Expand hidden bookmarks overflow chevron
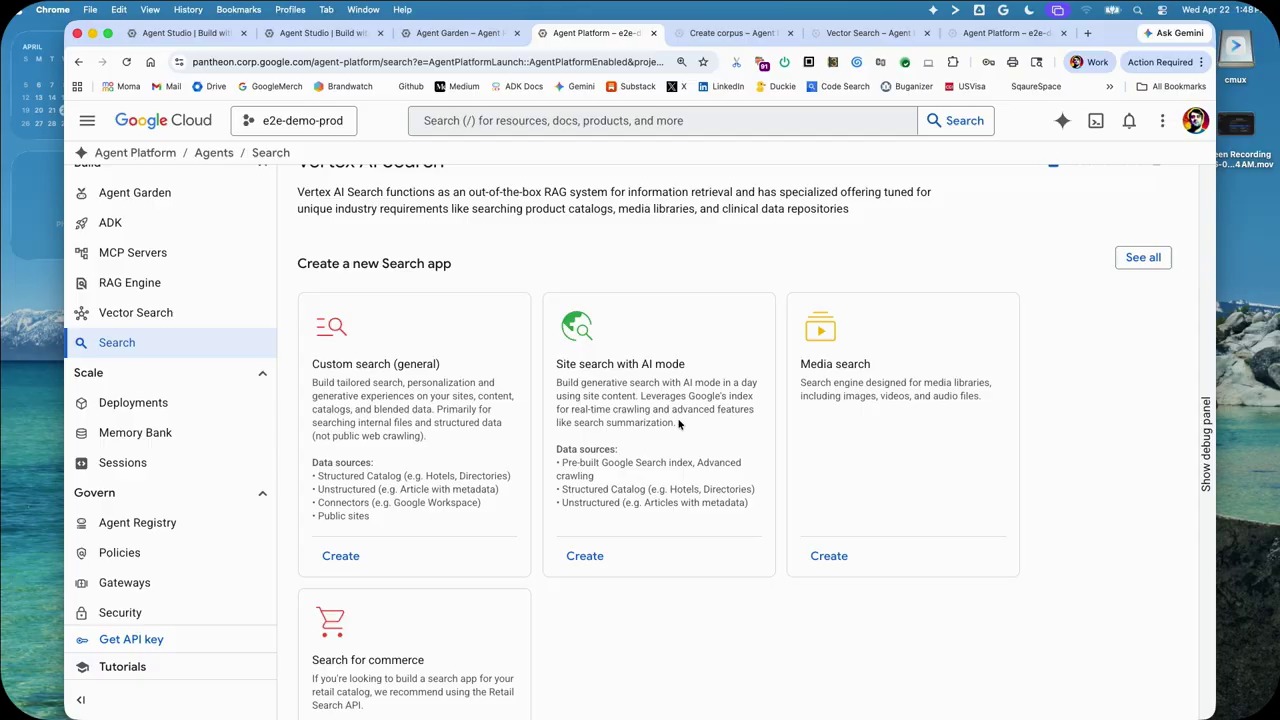 tap(1109, 87)
